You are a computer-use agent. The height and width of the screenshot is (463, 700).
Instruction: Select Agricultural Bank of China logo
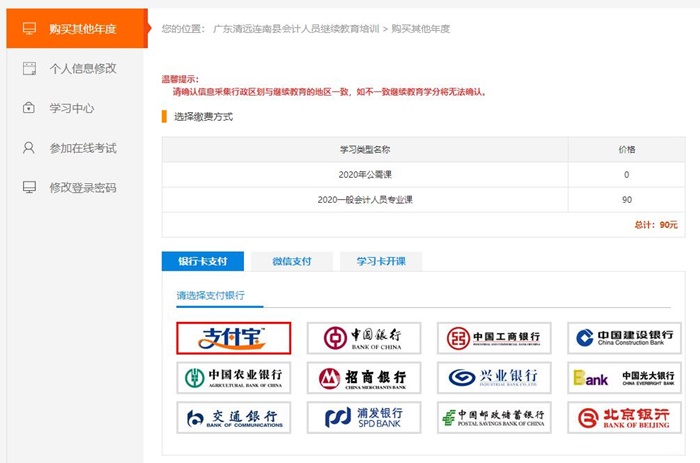tap(233, 378)
